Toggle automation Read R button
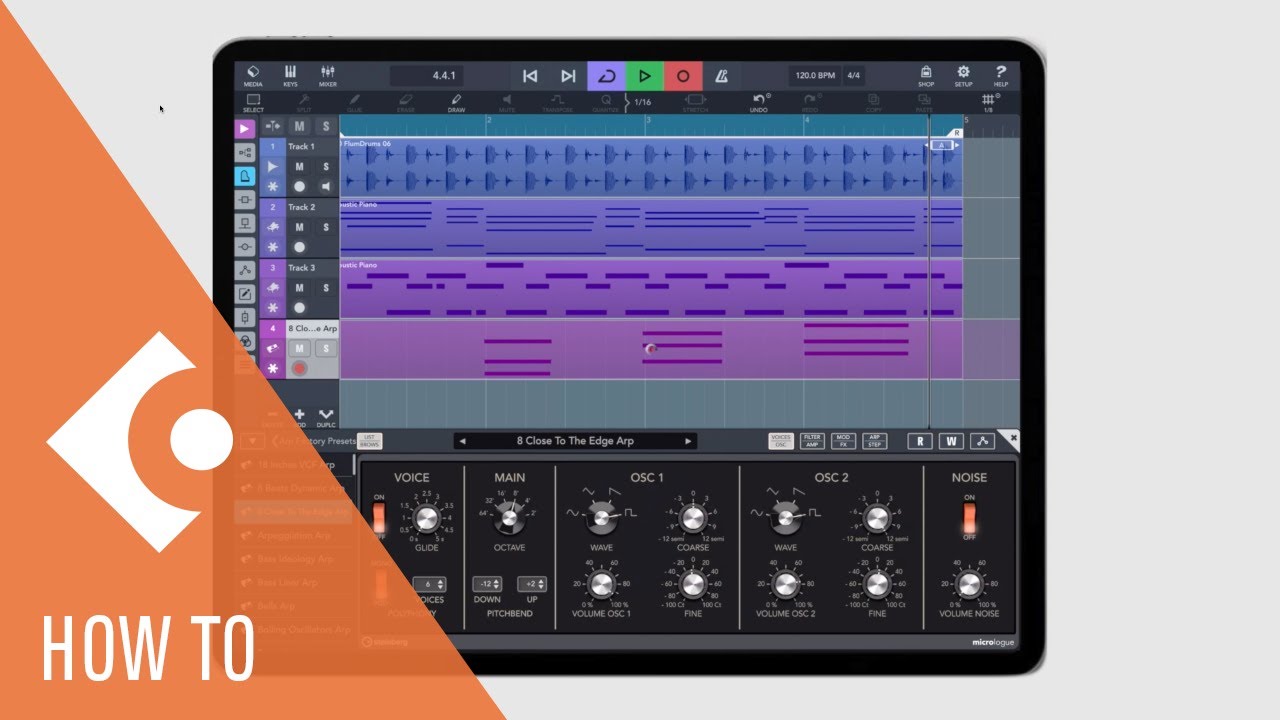Screen dimensions: 1280x720 click(919, 441)
